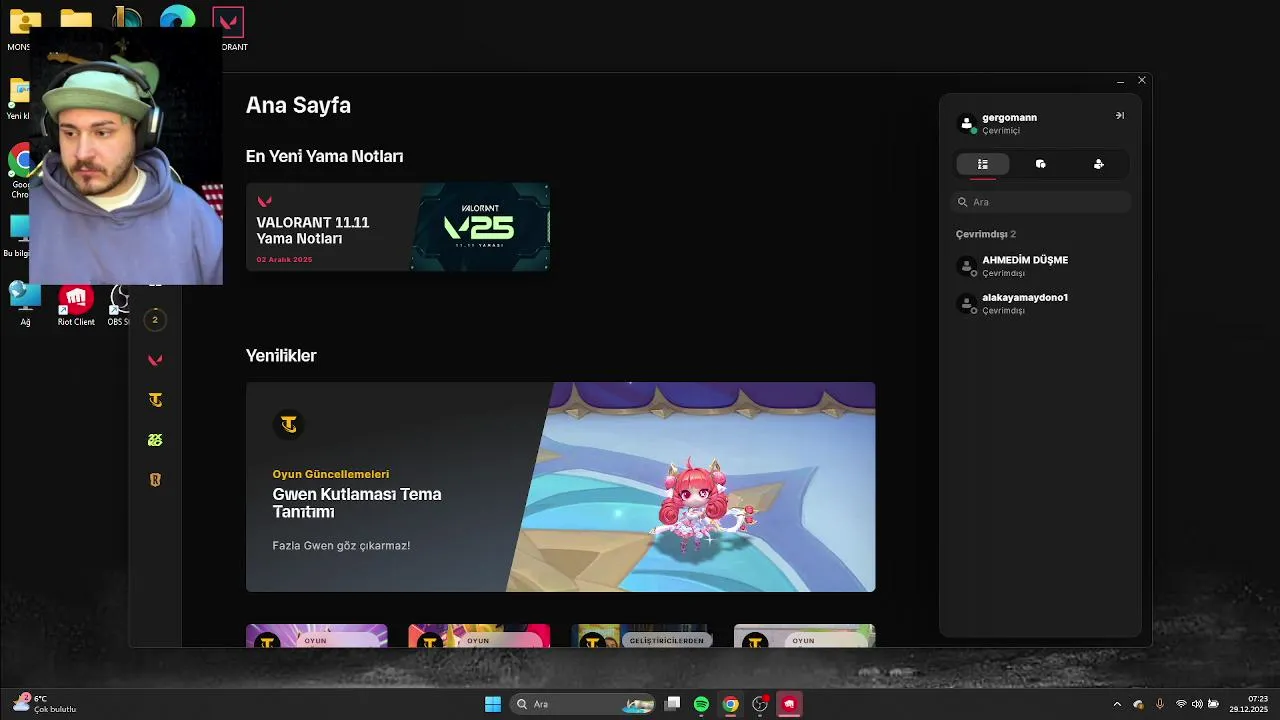This screenshot has width=1280, height=720.
Task: Click the microphone tray icon
Action: click(x=1160, y=704)
